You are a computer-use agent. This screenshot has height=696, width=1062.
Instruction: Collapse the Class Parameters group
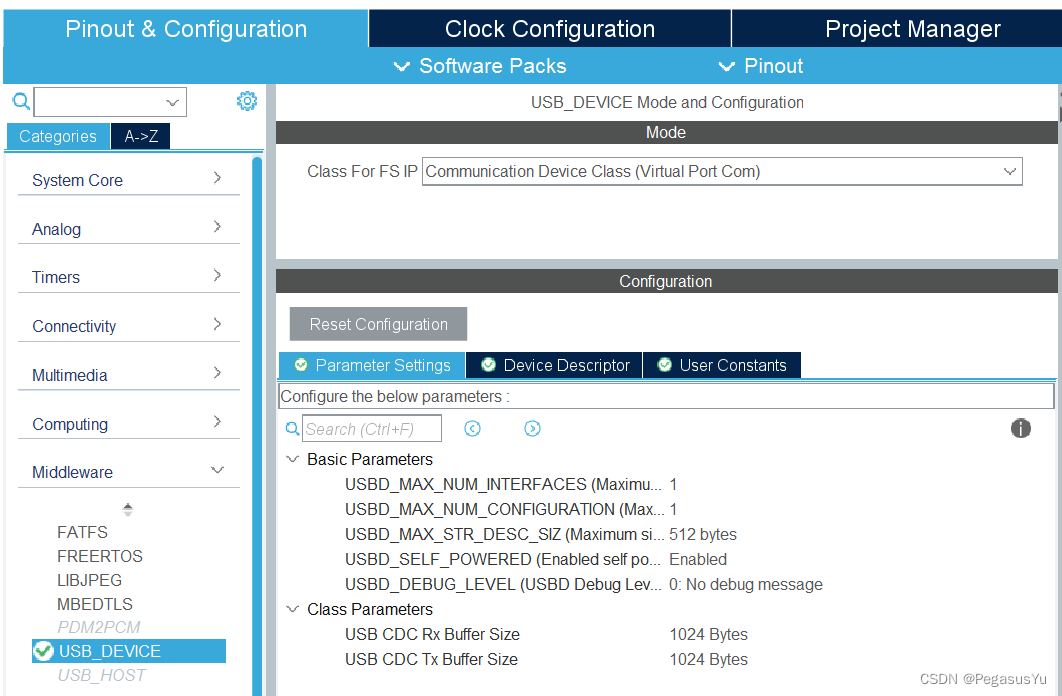tap(293, 609)
